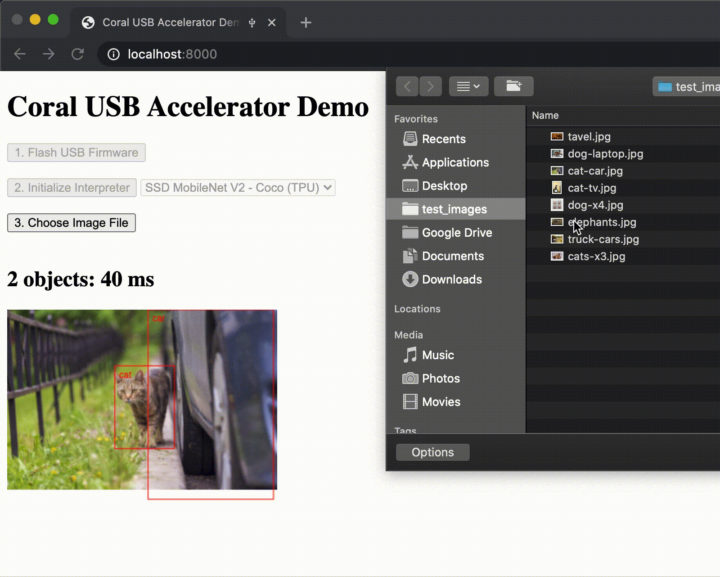Open a new browser tab
Image resolution: width=720 pixels, height=577 pixels.
[x=306, y=22]
